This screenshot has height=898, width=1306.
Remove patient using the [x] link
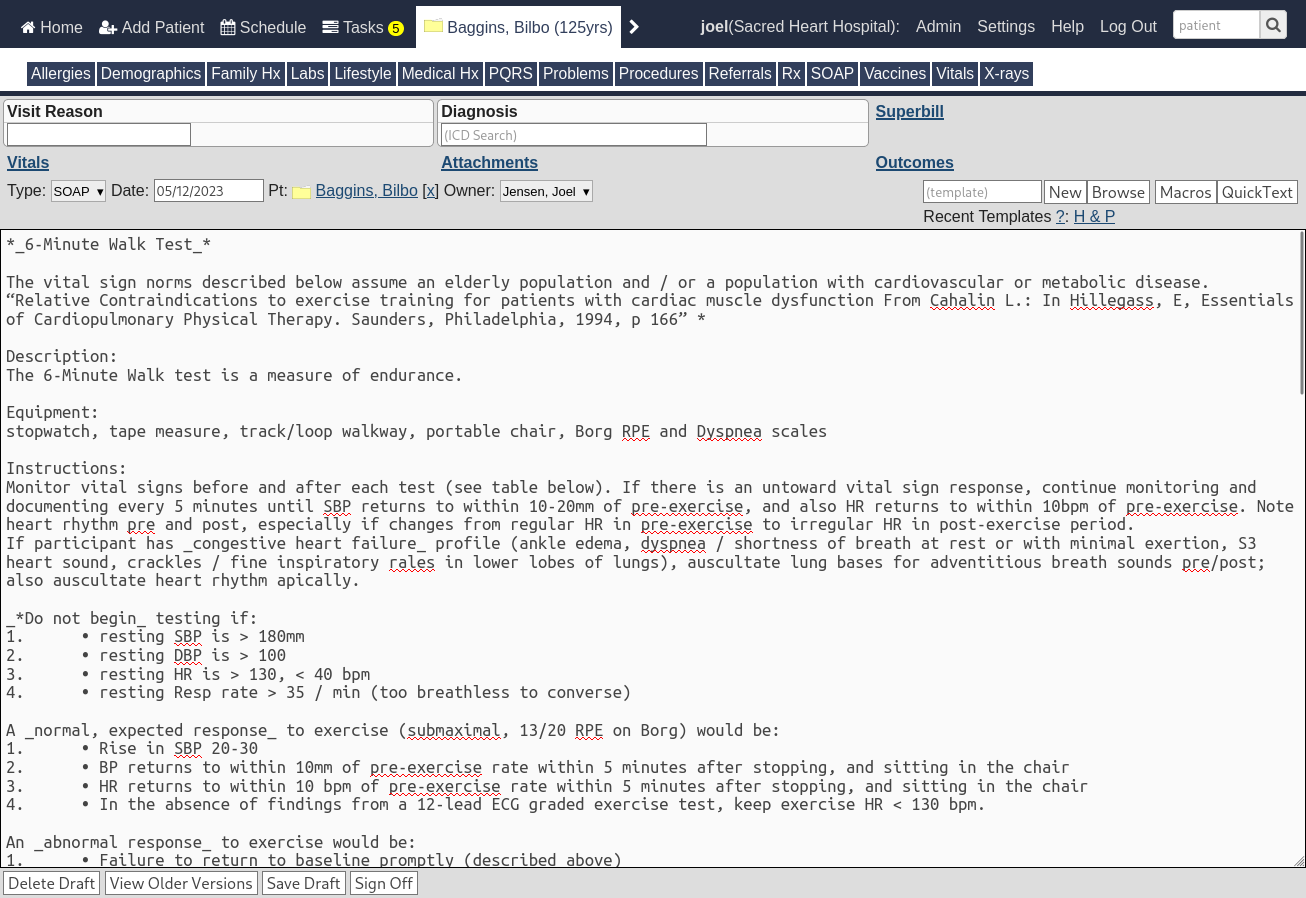coord(430,191)
